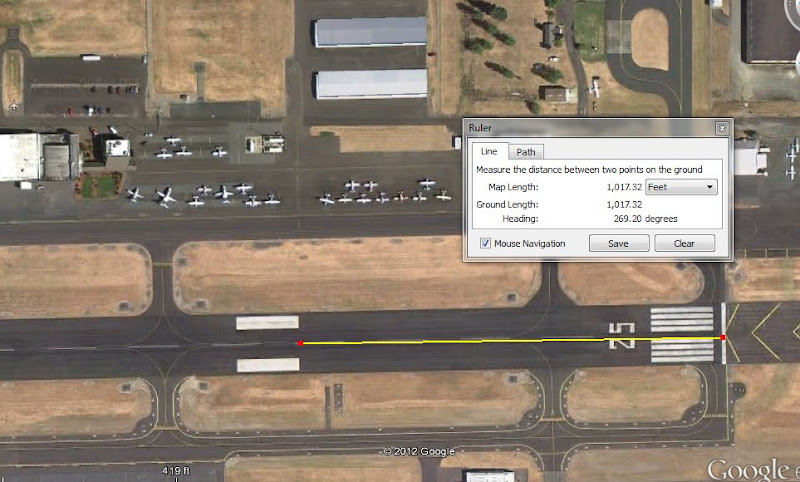Image resolution: width=800 pixels, height=482 pixels.
Task: Click the Save button in Ruler
Action: point(619,243)
